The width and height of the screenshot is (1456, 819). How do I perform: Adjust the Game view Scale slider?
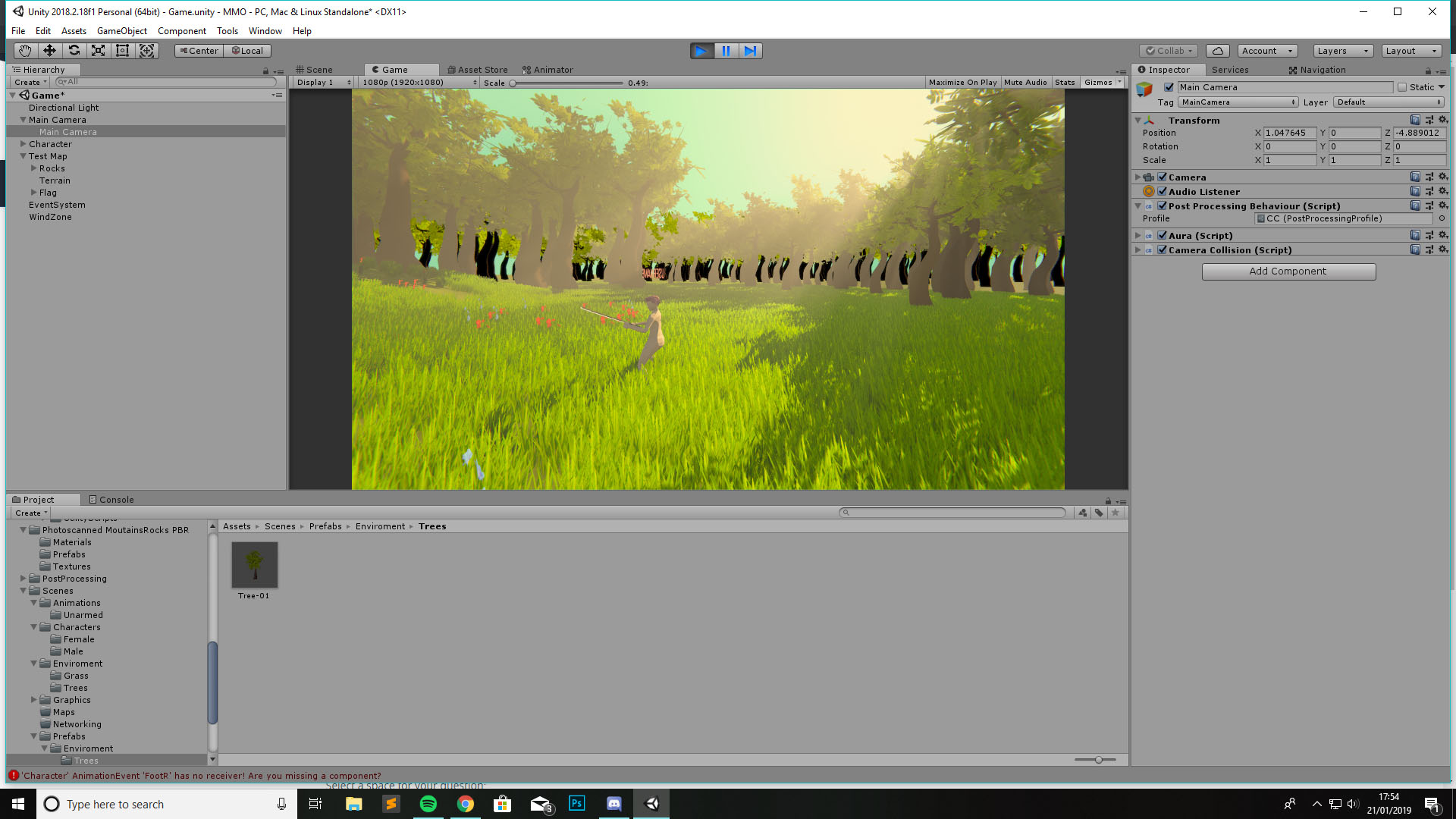tap(566, 83)
